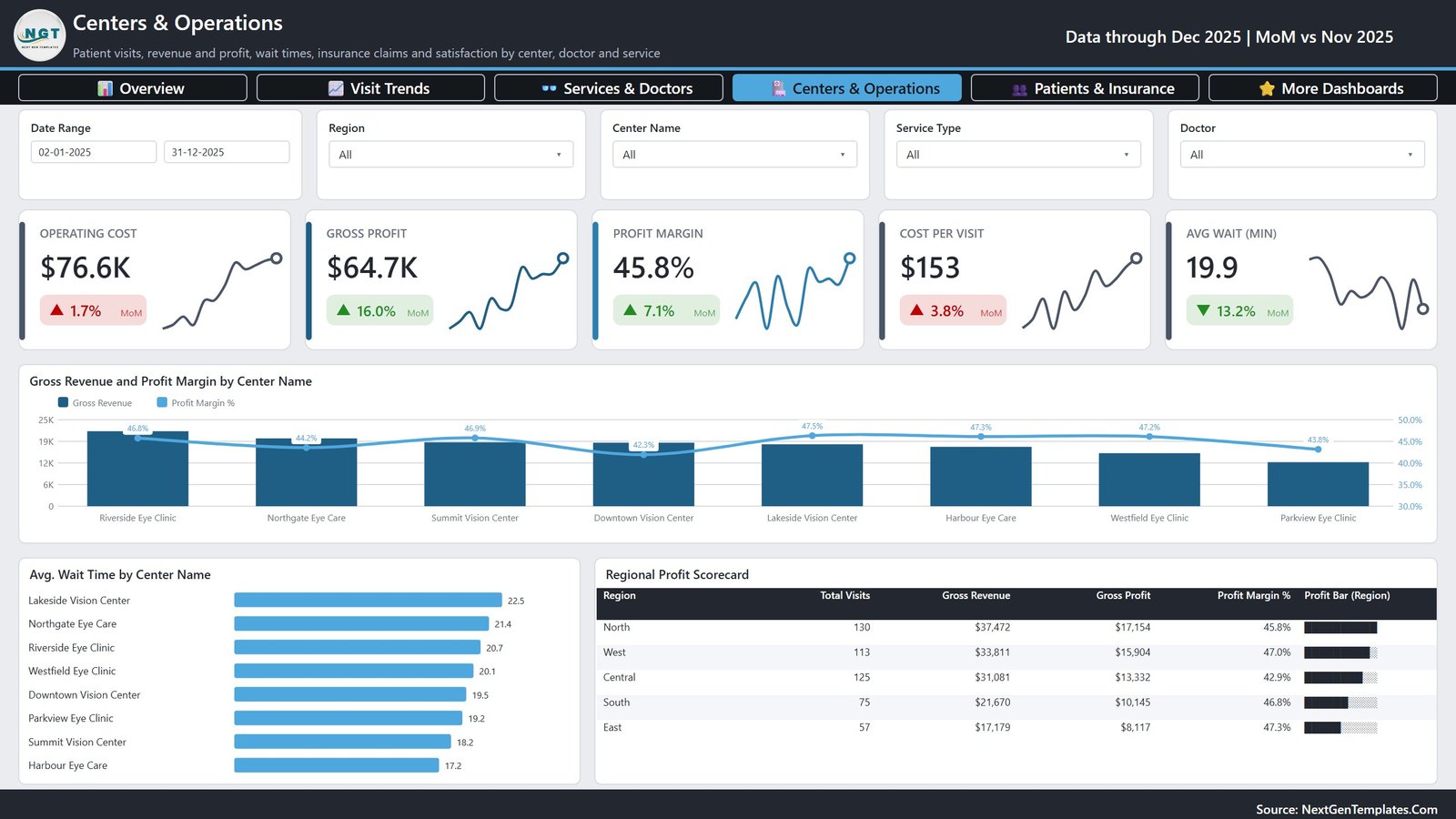
Task: Click the Gross Profit sparkline
Action: click(x=510, y=290)
